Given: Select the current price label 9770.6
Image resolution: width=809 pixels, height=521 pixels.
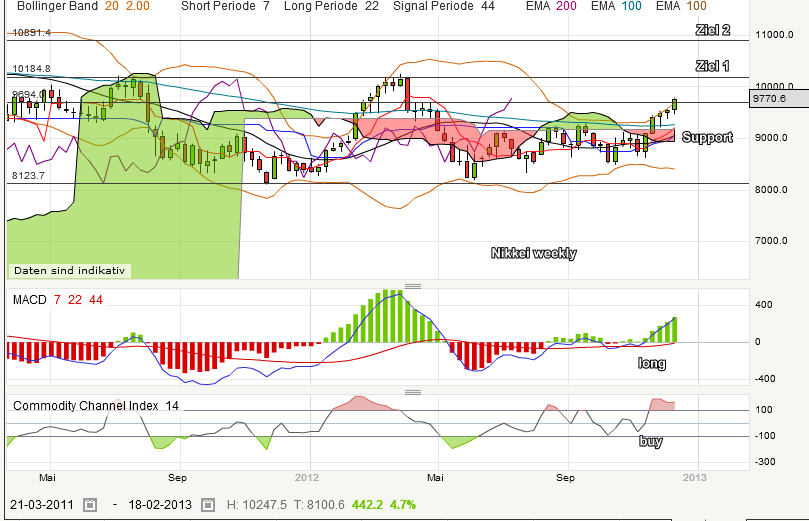Looking at the screenshot, I should tap(778, 99).
